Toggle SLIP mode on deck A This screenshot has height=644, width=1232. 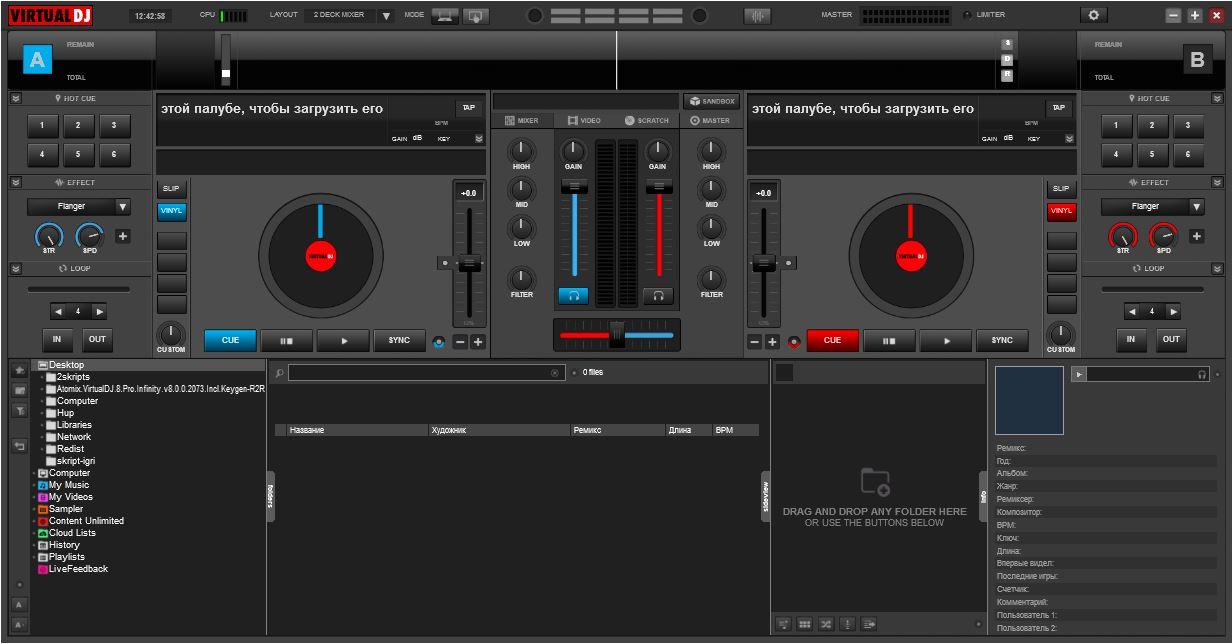(171, 188)
